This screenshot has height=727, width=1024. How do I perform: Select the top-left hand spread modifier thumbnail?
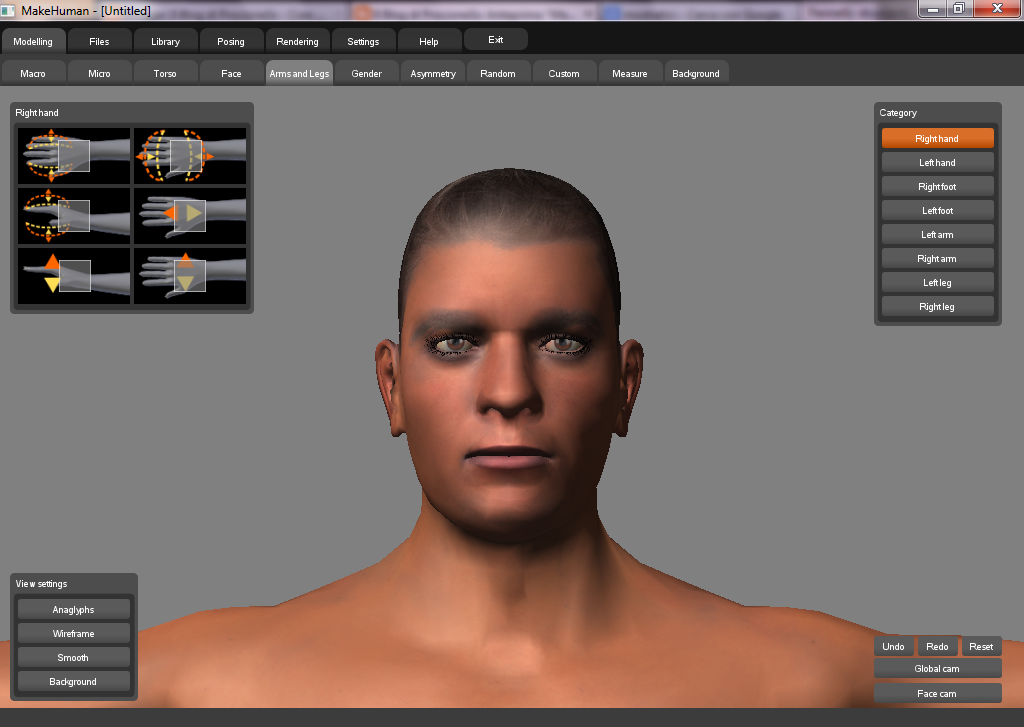point(74,155)
